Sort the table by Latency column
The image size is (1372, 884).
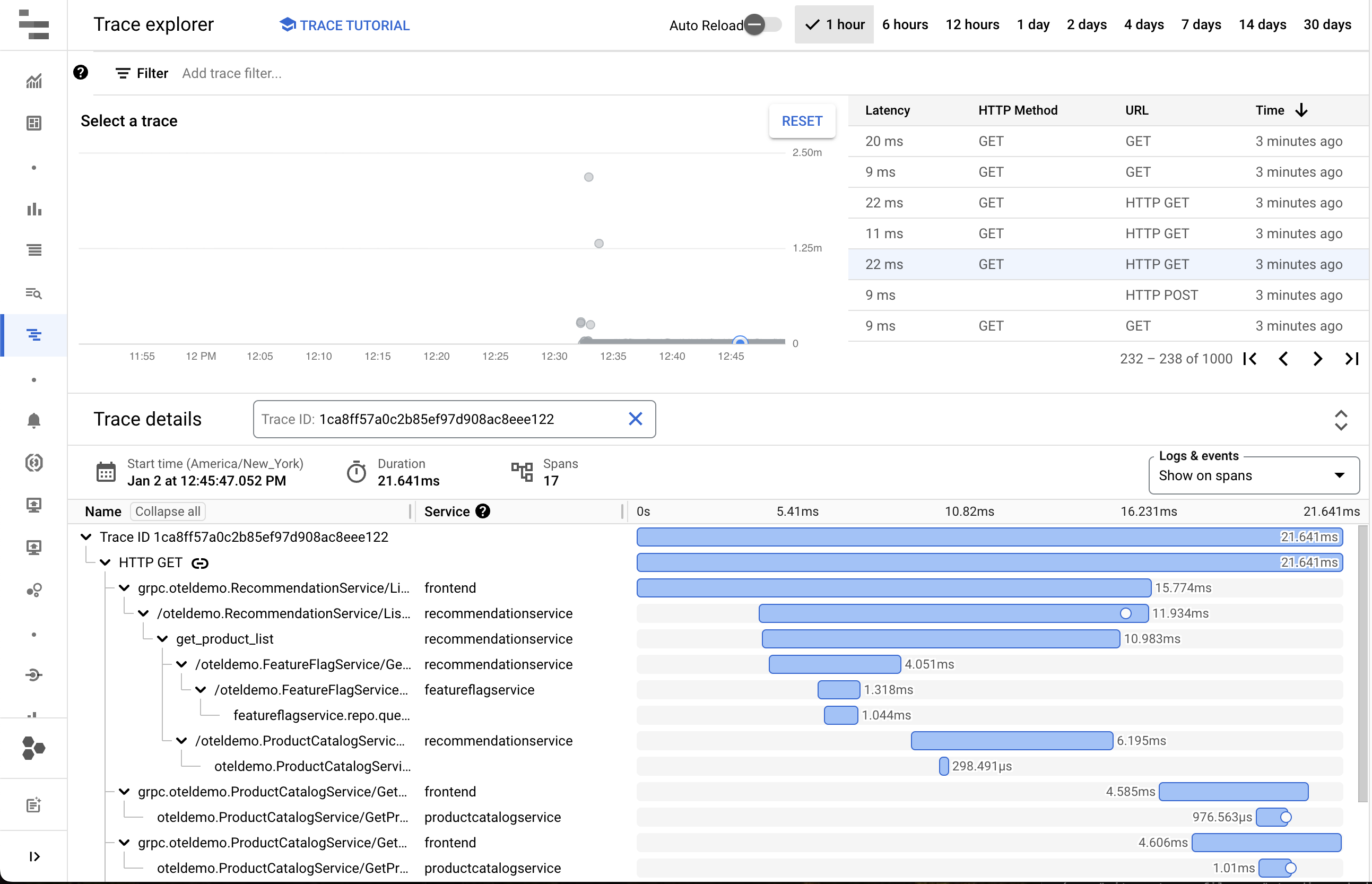click(x=887, y=110)
